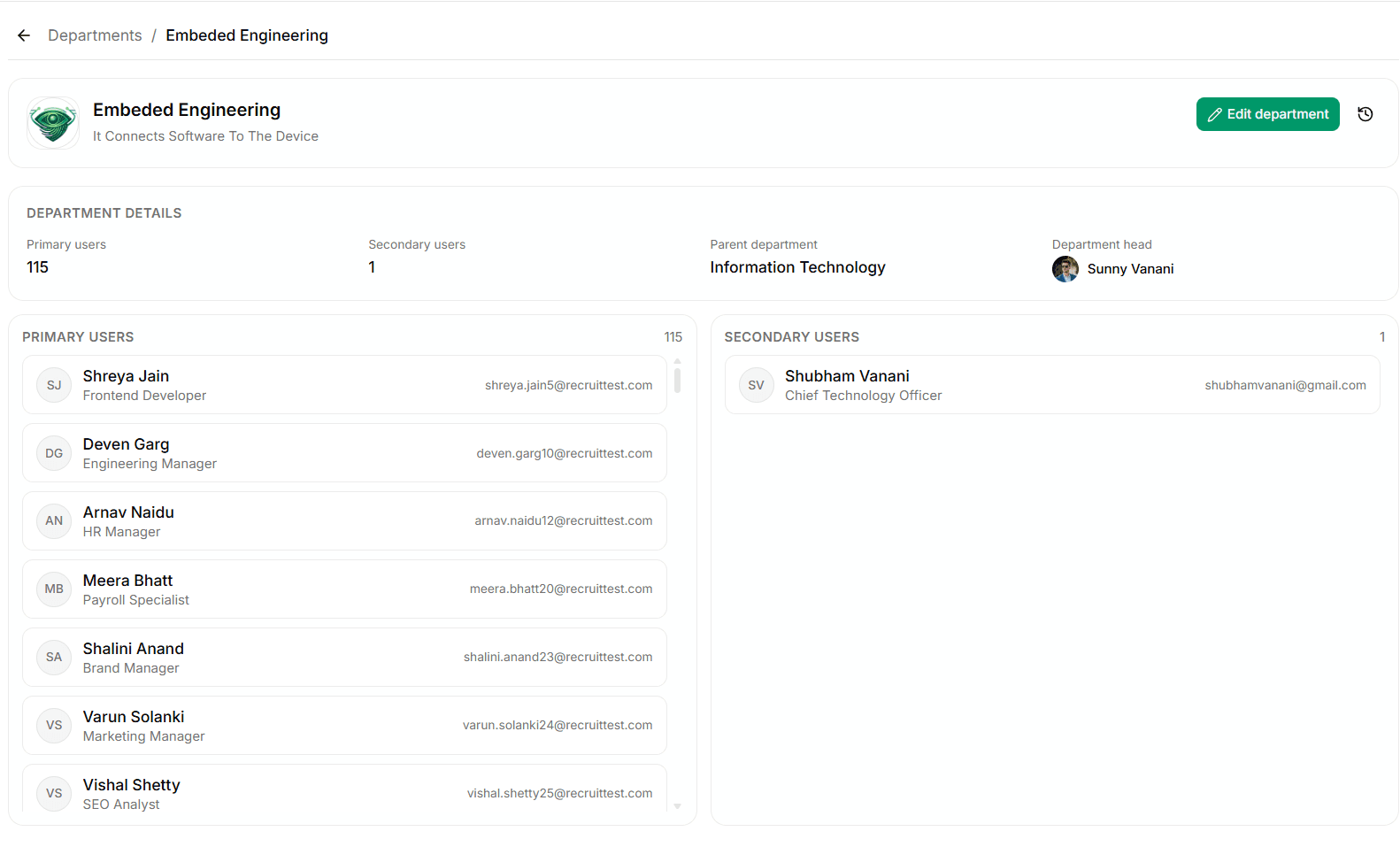The width and height of the screenshot is (1400, 847).
Task: Click email deven.garg10@recruittest.com
Action: (565, 453)
